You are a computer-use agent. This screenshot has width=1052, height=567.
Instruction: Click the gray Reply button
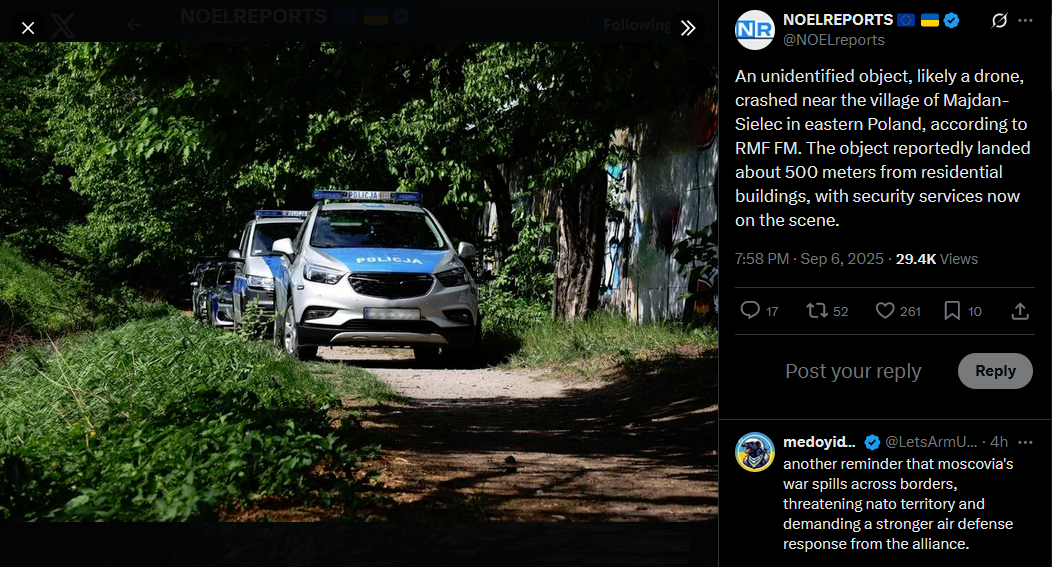coord(995,371)
